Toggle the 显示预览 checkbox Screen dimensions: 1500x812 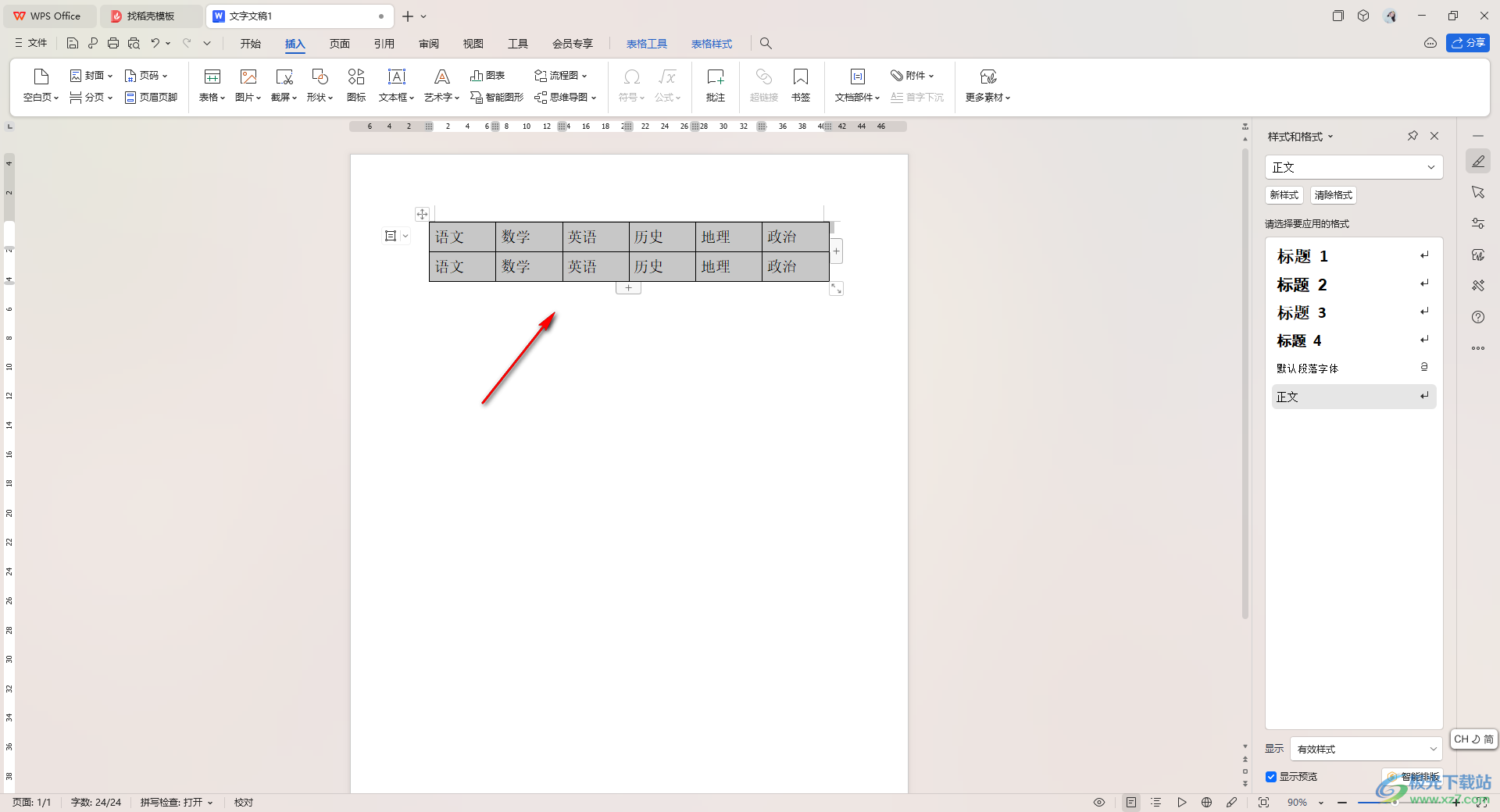(1271, 777)
